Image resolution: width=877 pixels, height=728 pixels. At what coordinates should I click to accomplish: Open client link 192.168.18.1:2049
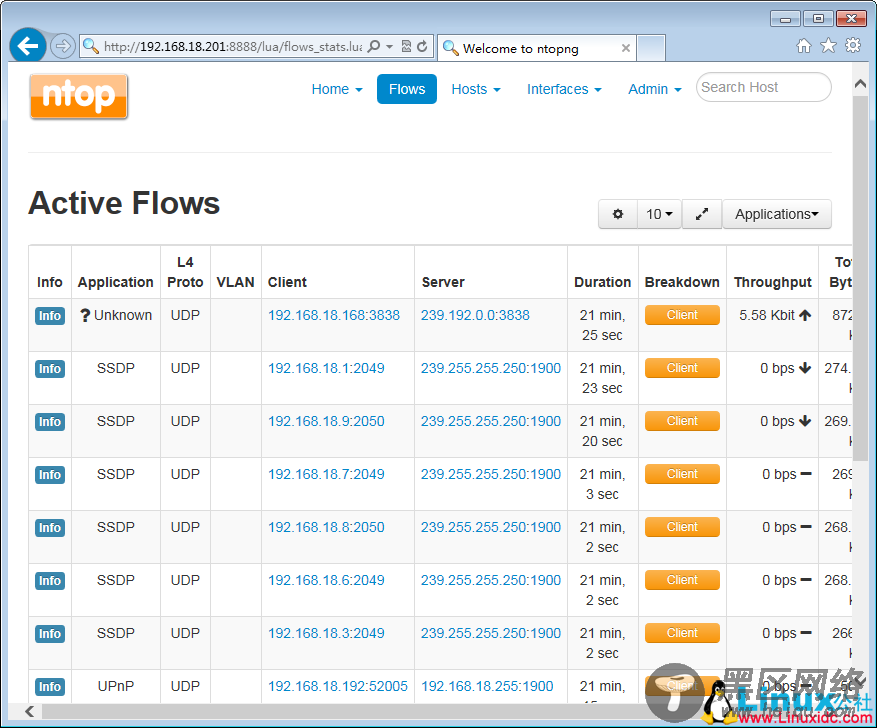point(326,368)
